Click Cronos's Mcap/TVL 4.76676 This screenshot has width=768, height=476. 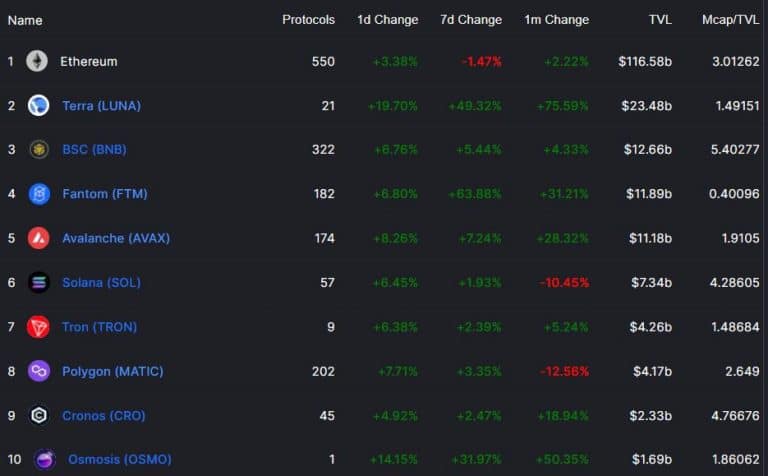point(735,415)
